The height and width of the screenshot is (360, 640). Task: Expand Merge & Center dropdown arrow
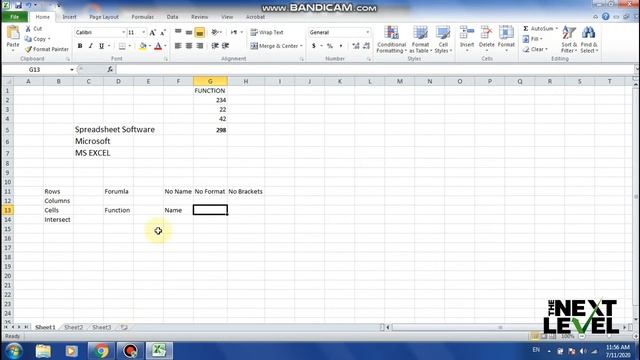click(x=301, y=46)
